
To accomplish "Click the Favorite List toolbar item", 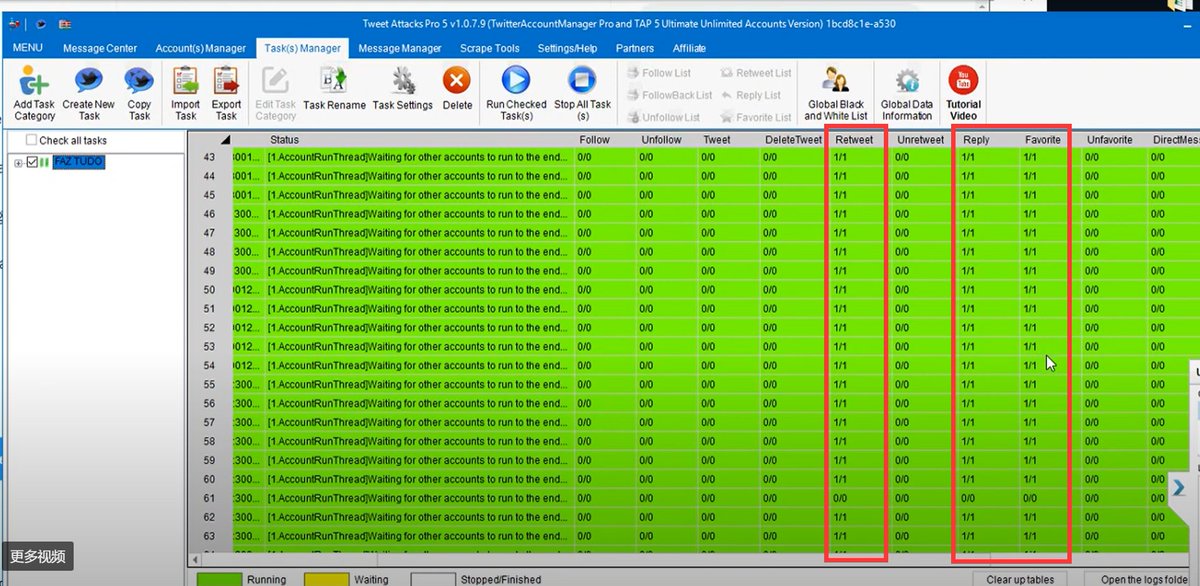I will coord(755,117).
